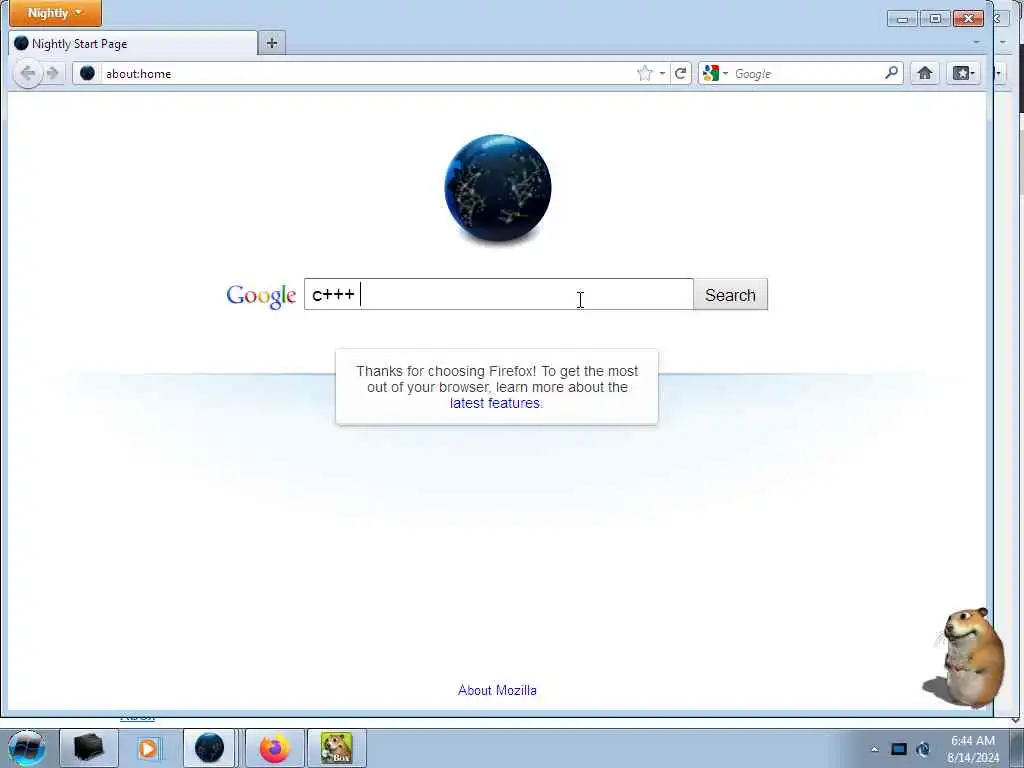This screenshot has width=1024, height=768.
Task: Open the orange Nightly application menu
Action: [x=56, y=13]
